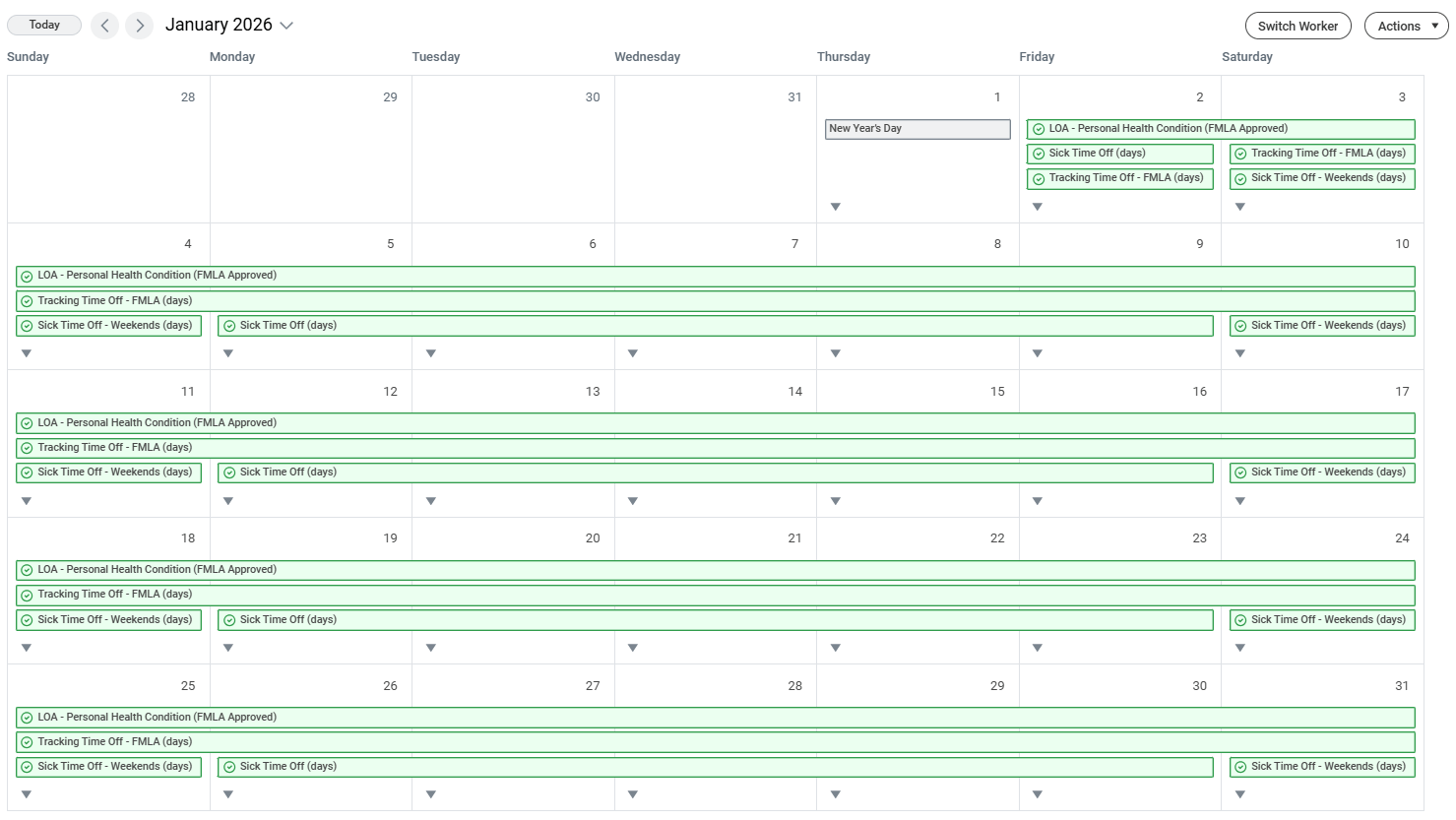Click the Switch Worker button
This screenshot has height=820, width=1456.
pos(1298,26)
